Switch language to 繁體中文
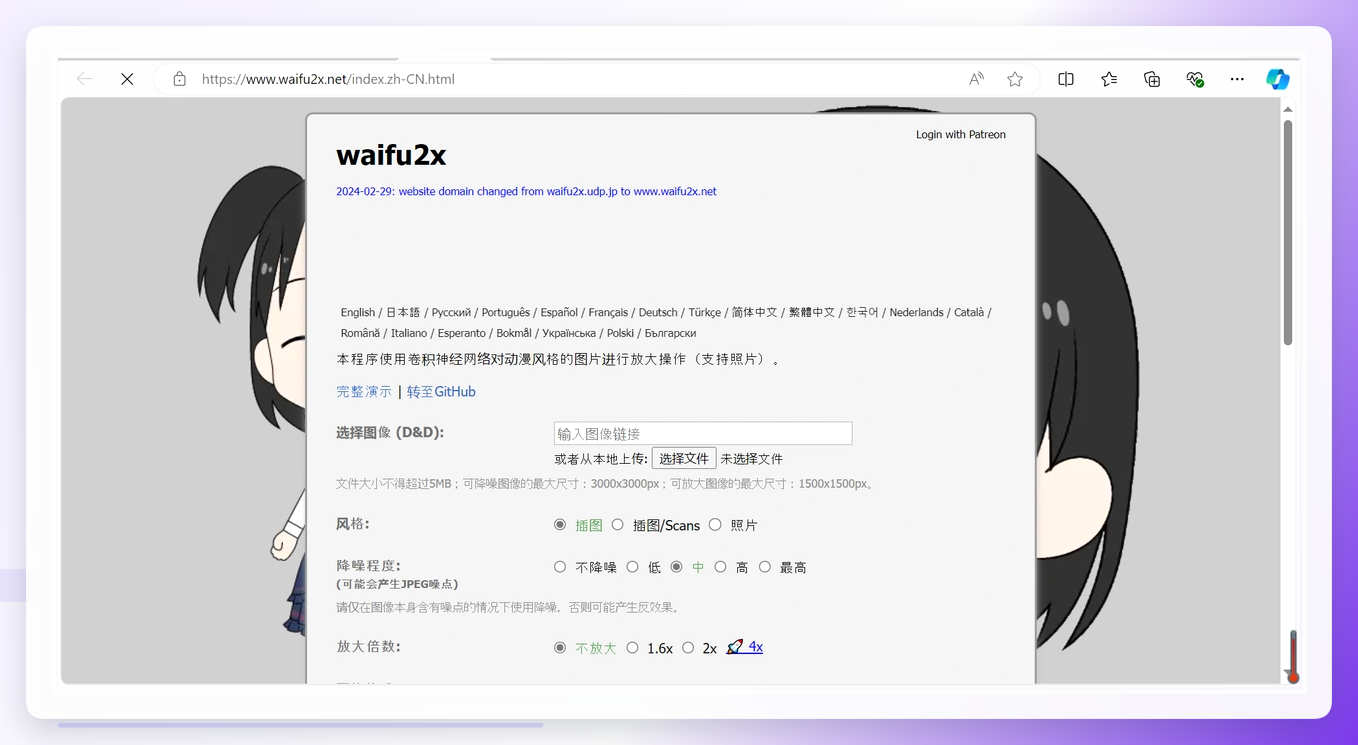Image resolution: width=1358 pixels, height=745 pixels. coord(812,312)
